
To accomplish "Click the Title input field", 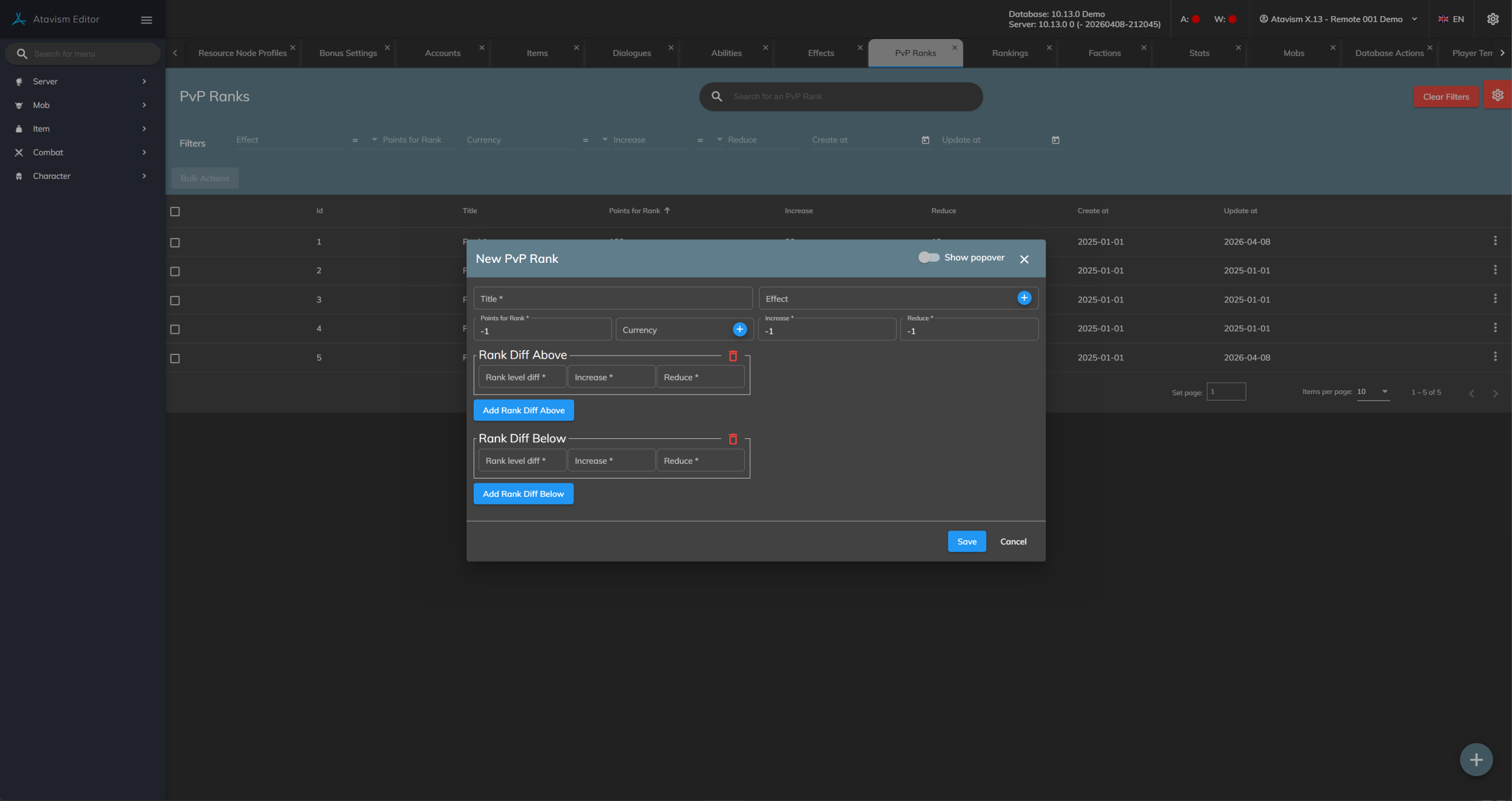I will click(x=612, y=299).
